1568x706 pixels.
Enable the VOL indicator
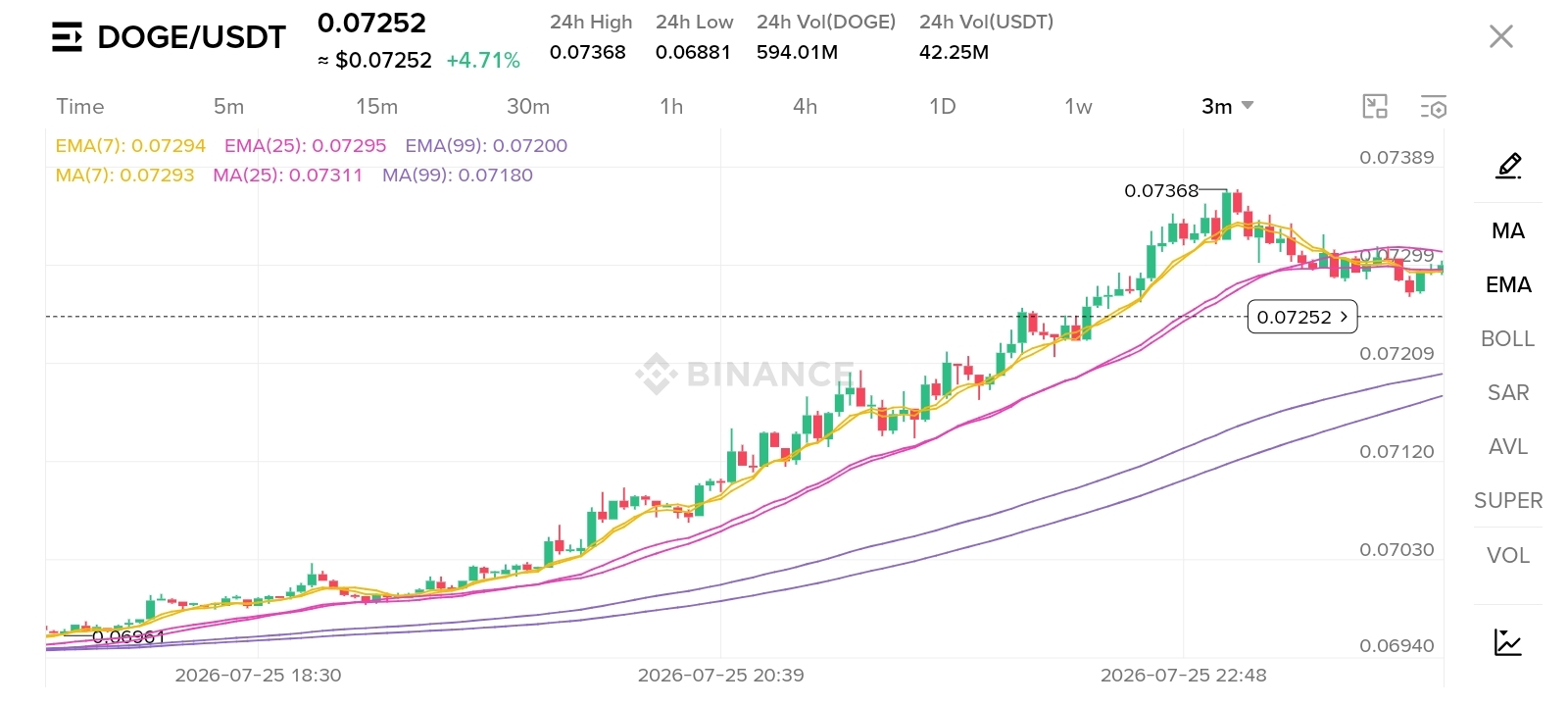click(1508, 555)
